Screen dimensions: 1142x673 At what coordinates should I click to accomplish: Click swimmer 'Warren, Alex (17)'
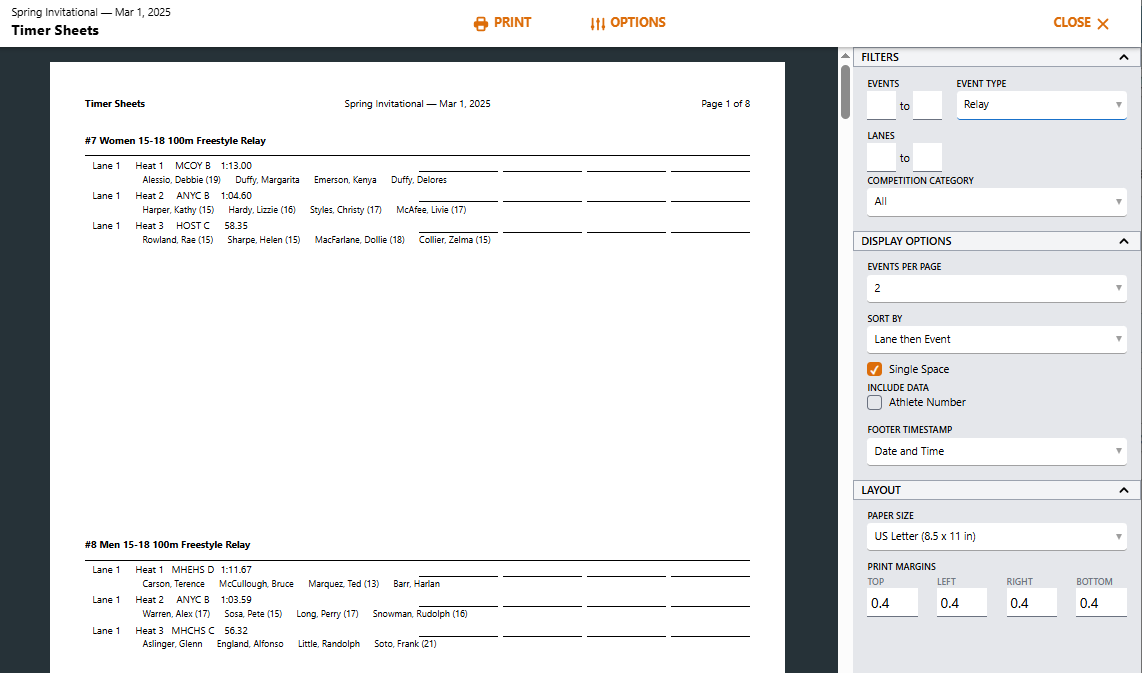(176, 614)
